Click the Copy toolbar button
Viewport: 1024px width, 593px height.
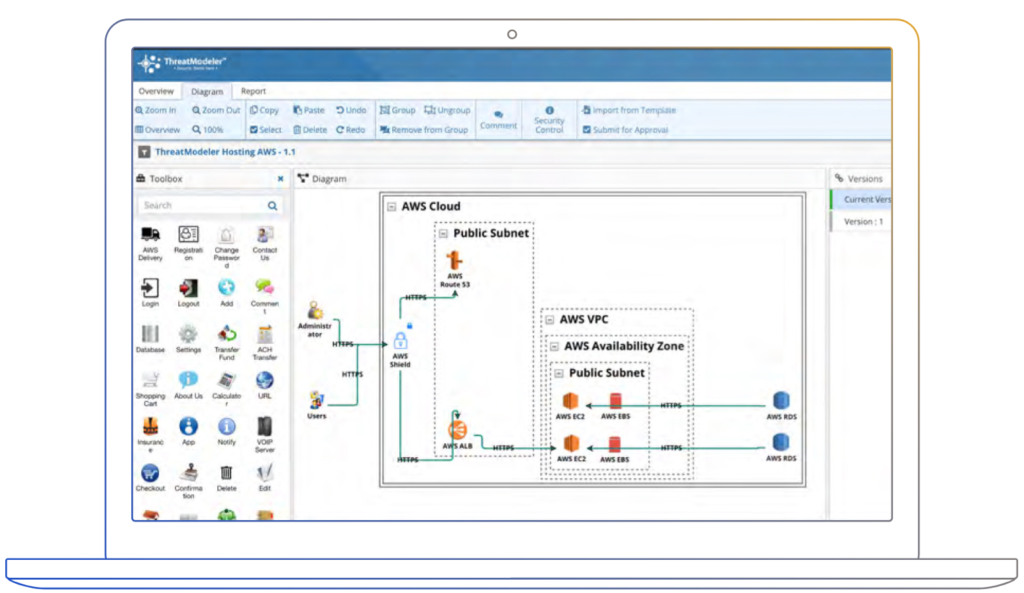pos(264,110)
